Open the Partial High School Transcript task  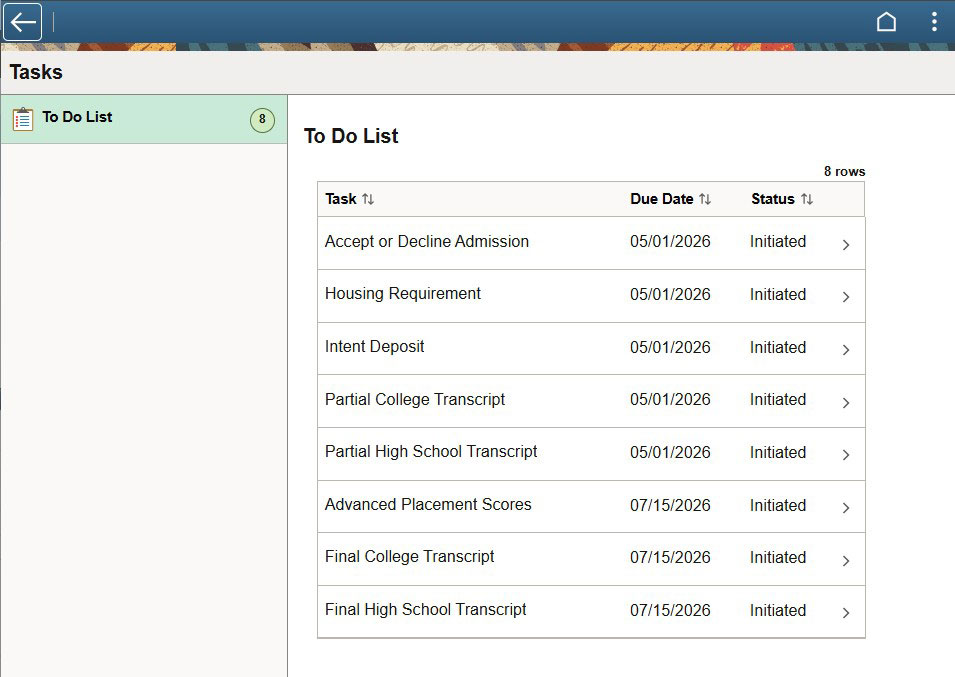pos(431,452)
